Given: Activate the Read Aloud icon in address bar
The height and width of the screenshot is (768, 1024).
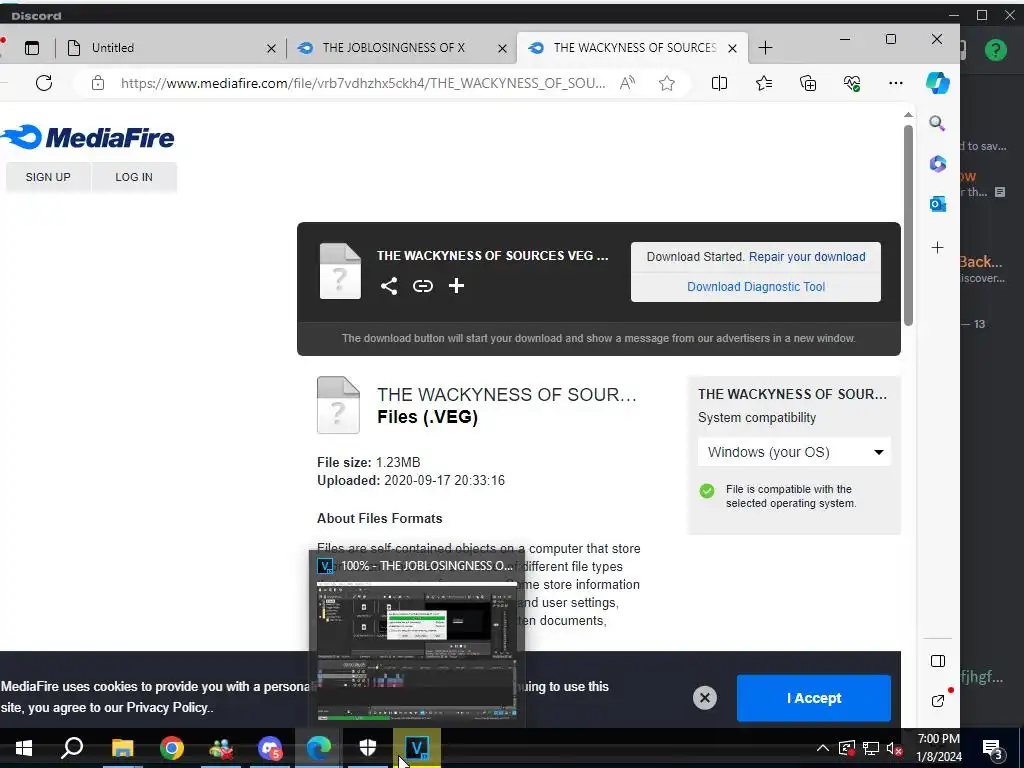Looking at the screenshot, I should [x=628, y=83].
